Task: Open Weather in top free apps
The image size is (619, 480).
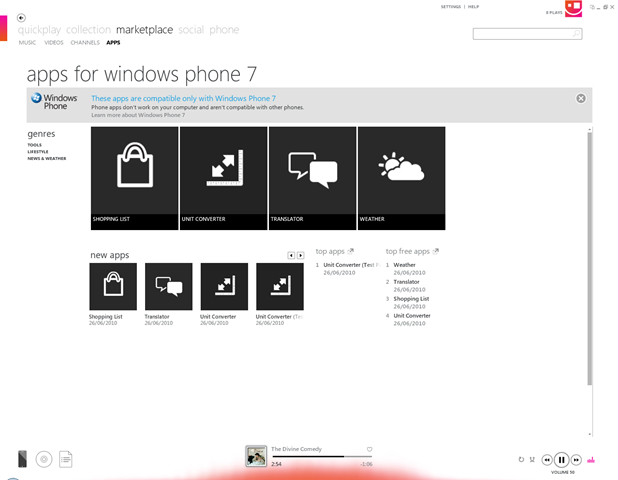Action: click(x=405, y=265)
